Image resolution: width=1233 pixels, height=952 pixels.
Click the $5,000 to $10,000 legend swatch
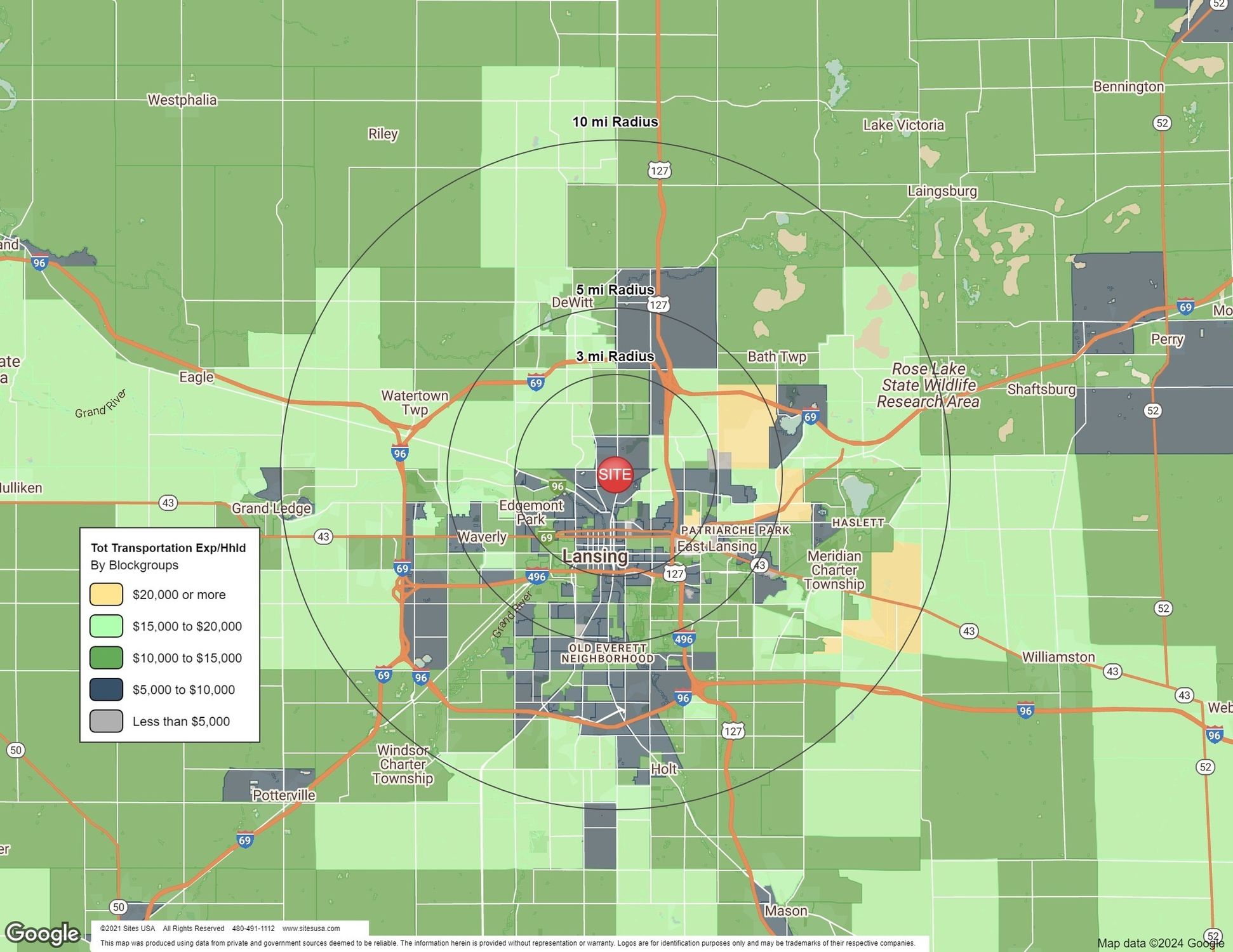coord(106,690)
